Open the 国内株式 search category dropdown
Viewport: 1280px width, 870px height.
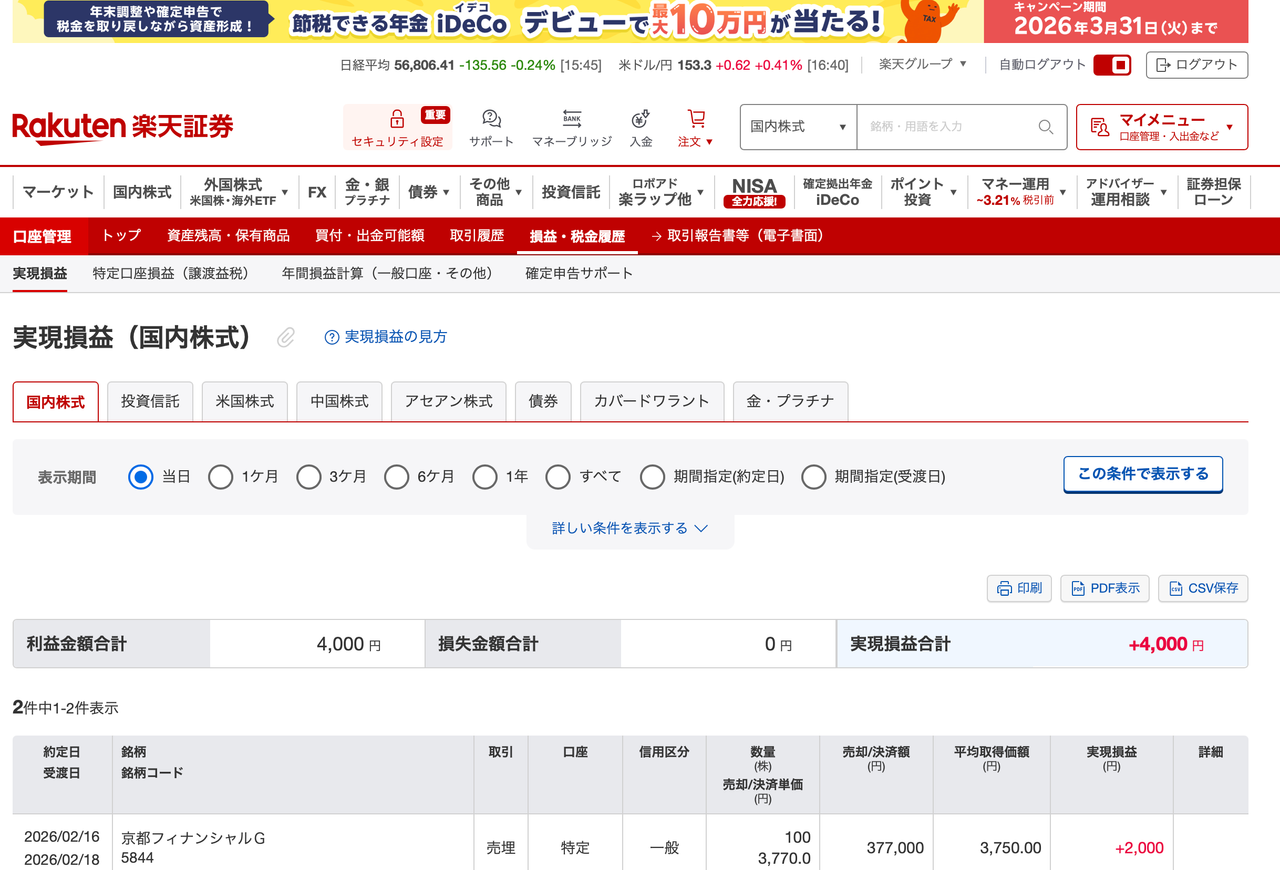(x=798, y=127)
